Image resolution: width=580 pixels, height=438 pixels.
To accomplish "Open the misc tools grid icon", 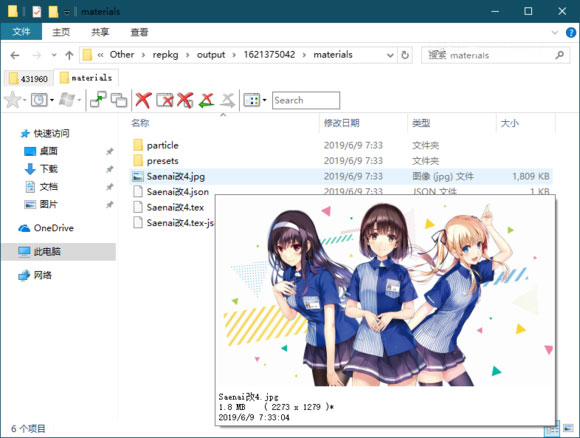I will pos(252,100).
